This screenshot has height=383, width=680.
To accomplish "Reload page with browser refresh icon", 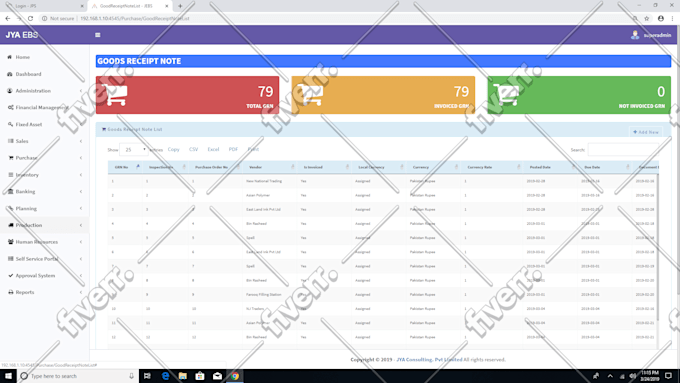I will pos(30,19).
